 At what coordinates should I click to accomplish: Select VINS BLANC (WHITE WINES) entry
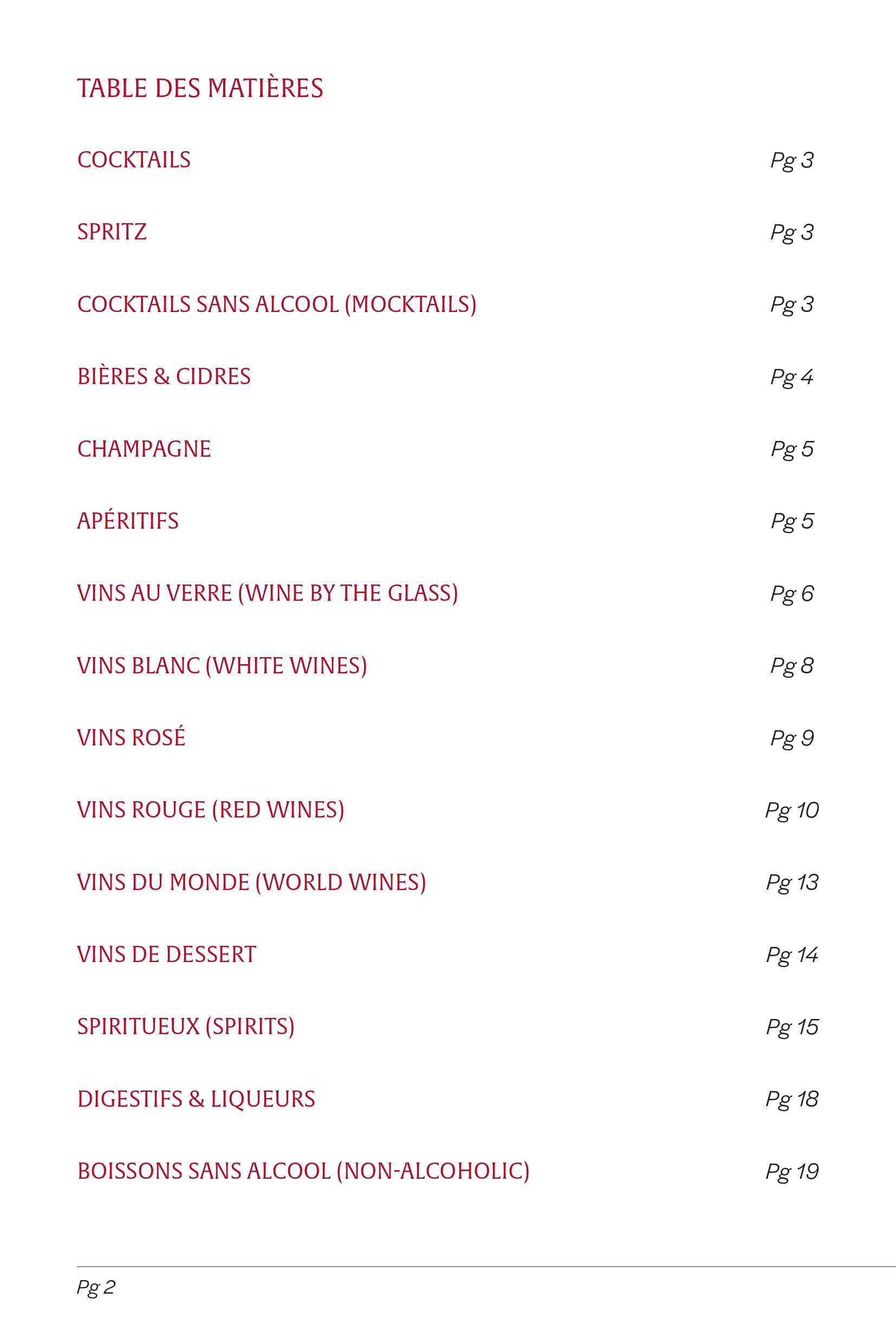click(222, 666)
